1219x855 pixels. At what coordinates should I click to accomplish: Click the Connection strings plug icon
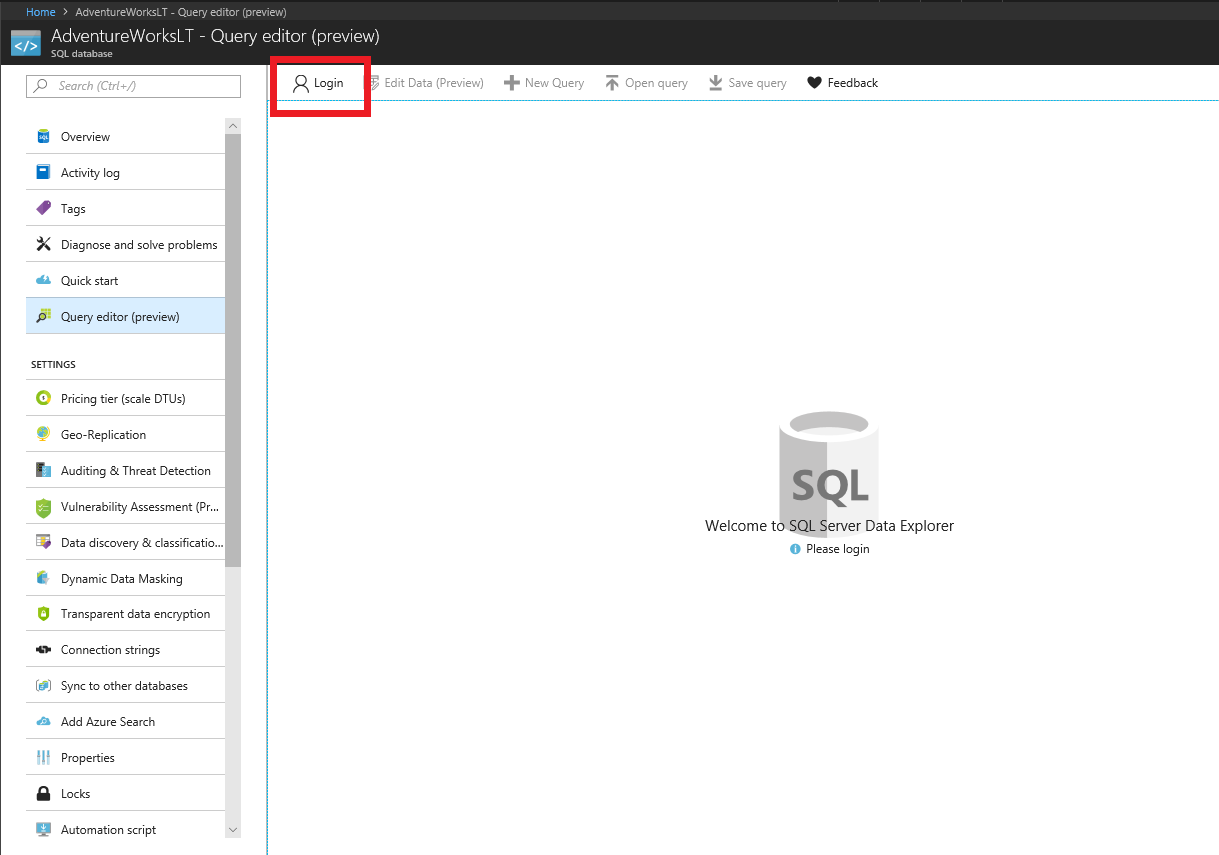(x=43, y=650)
